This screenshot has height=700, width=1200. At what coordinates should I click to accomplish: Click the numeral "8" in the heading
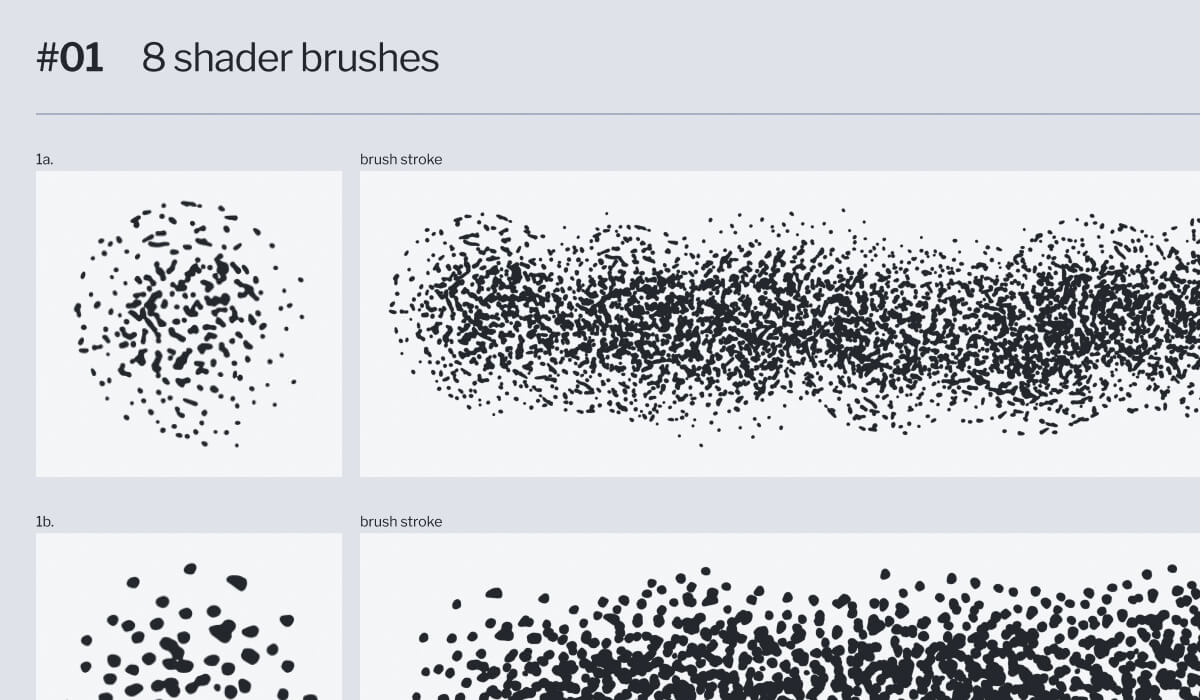(153, 58)
